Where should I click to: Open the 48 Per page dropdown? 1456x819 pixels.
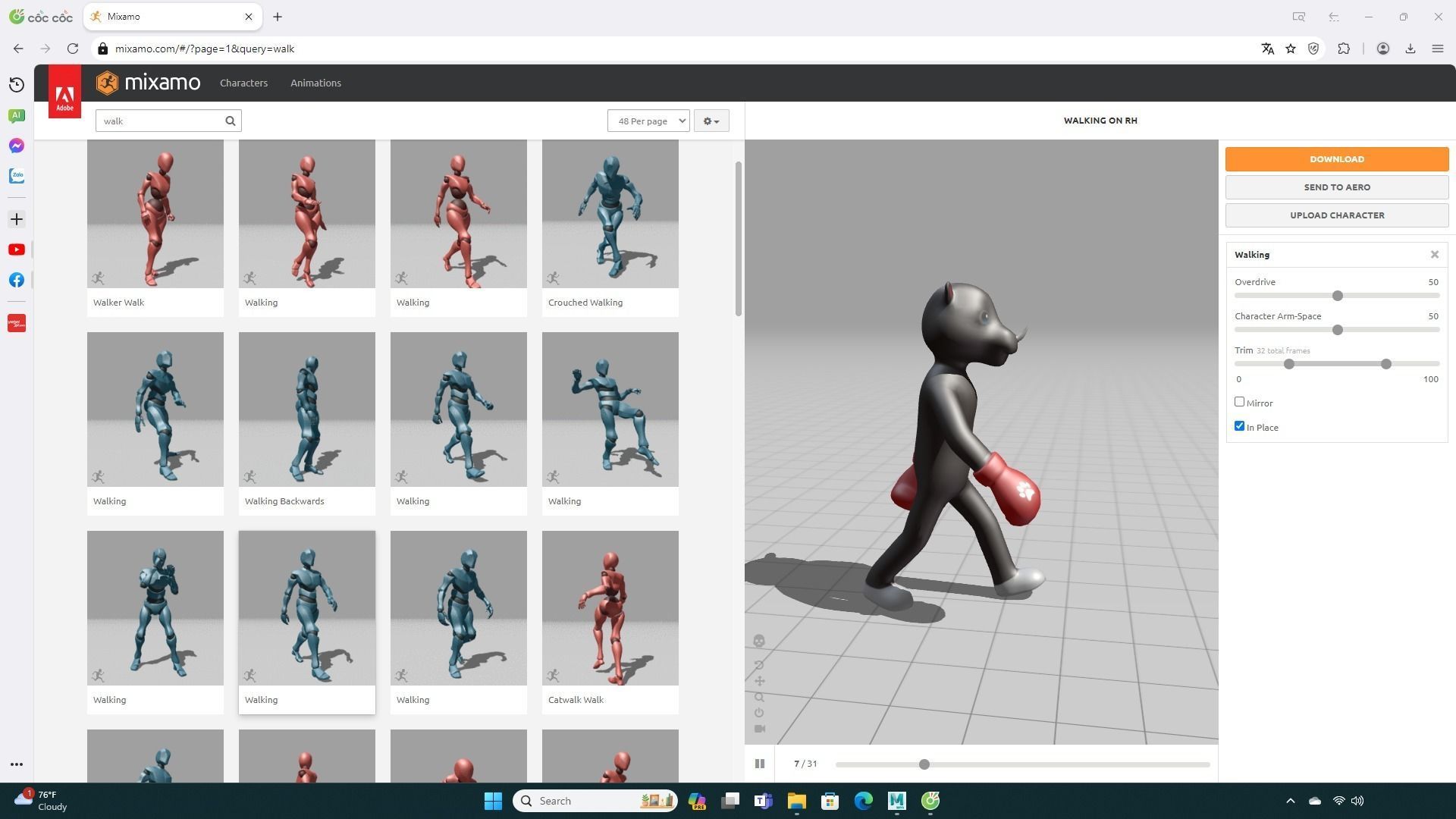648,121
